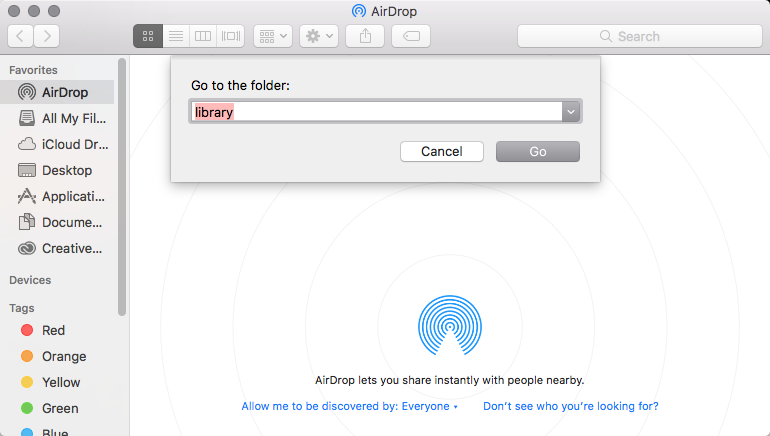This screenshot has width=770, height=436.
Task: Open Applications in the sidebar
Action: (x=57, y=196)
